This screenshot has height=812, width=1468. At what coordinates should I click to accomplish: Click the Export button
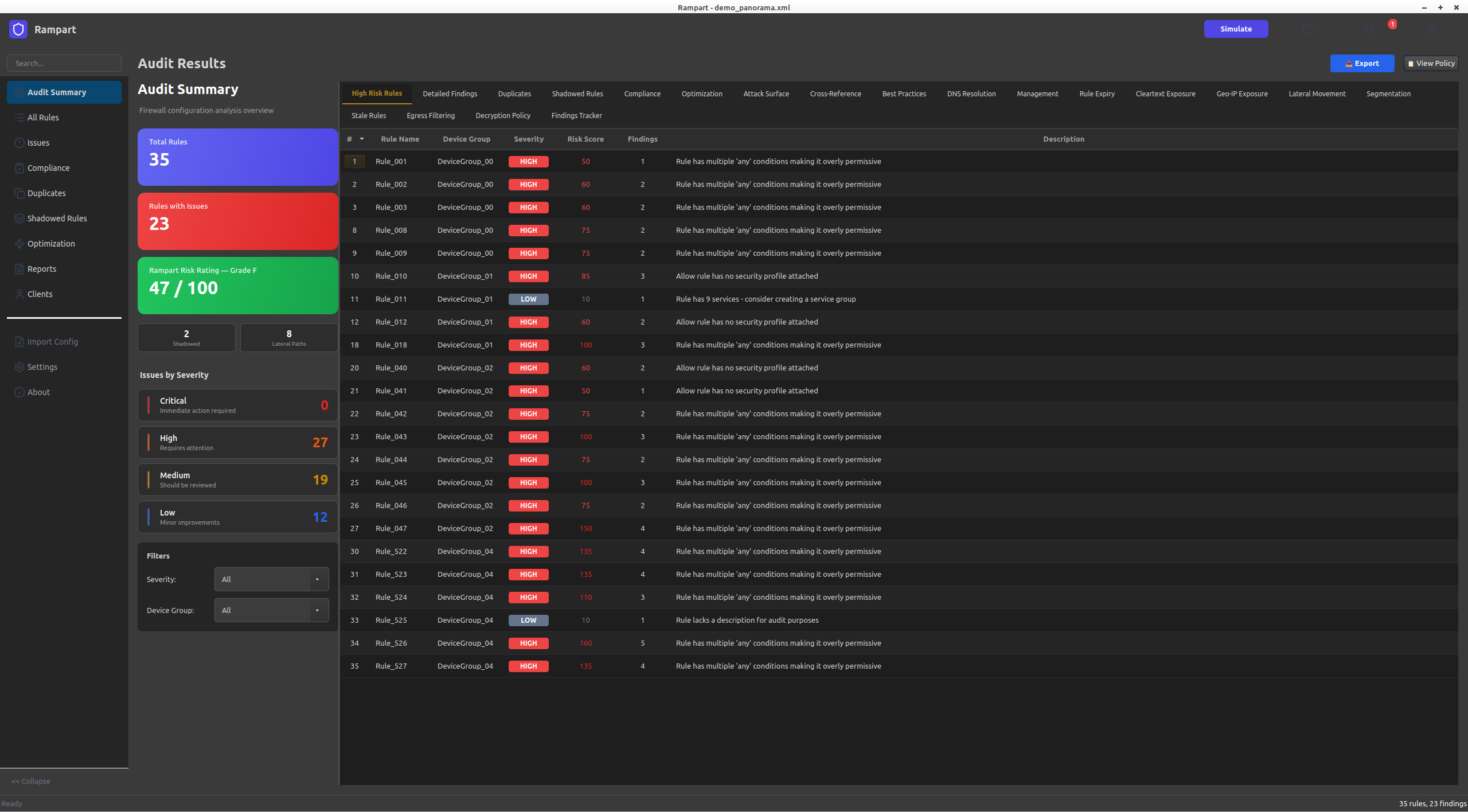tap(1362, 63)
